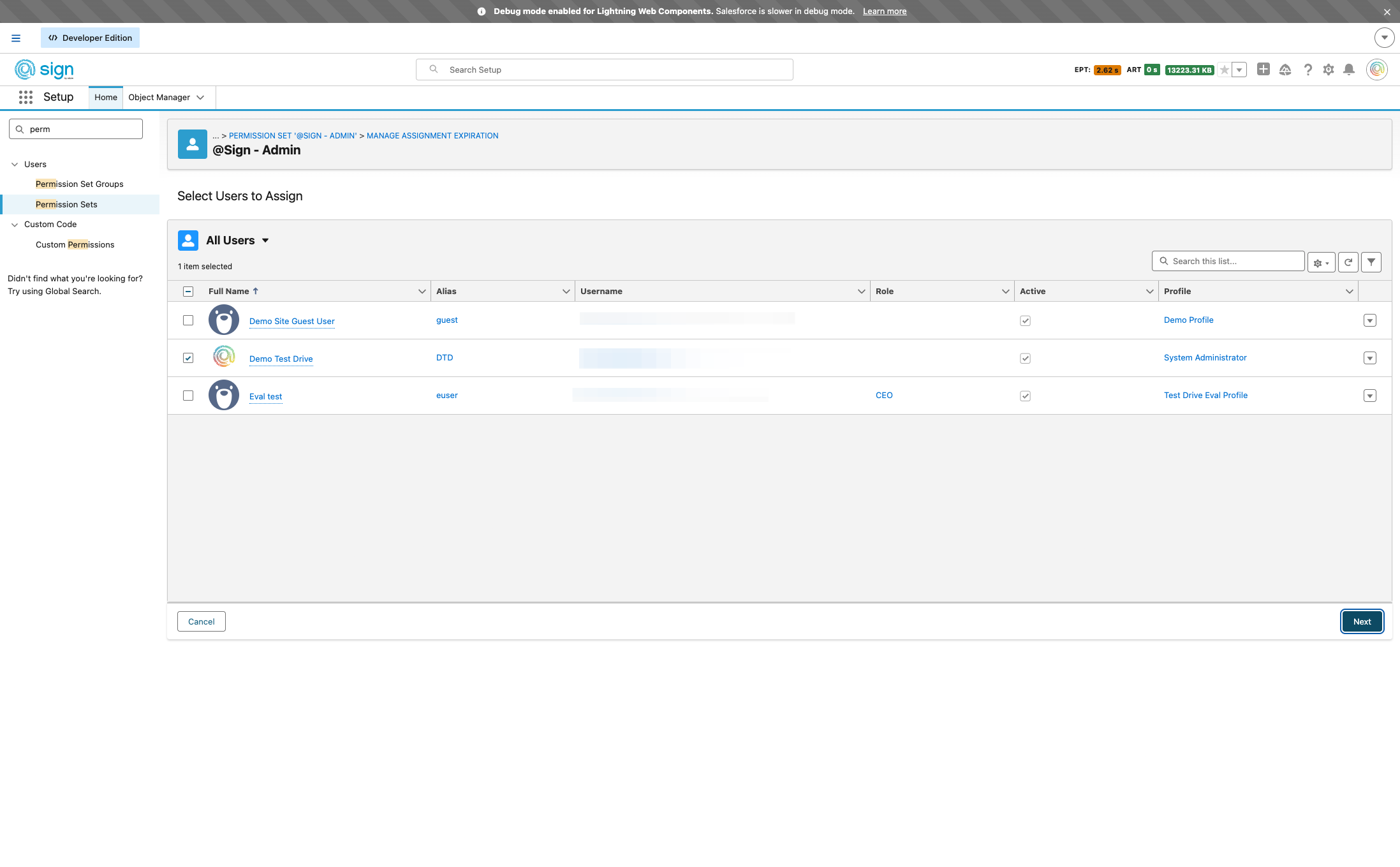1400x867 pixels.
Task: Open row actions for Eval test
Action: pos(1369,396)
